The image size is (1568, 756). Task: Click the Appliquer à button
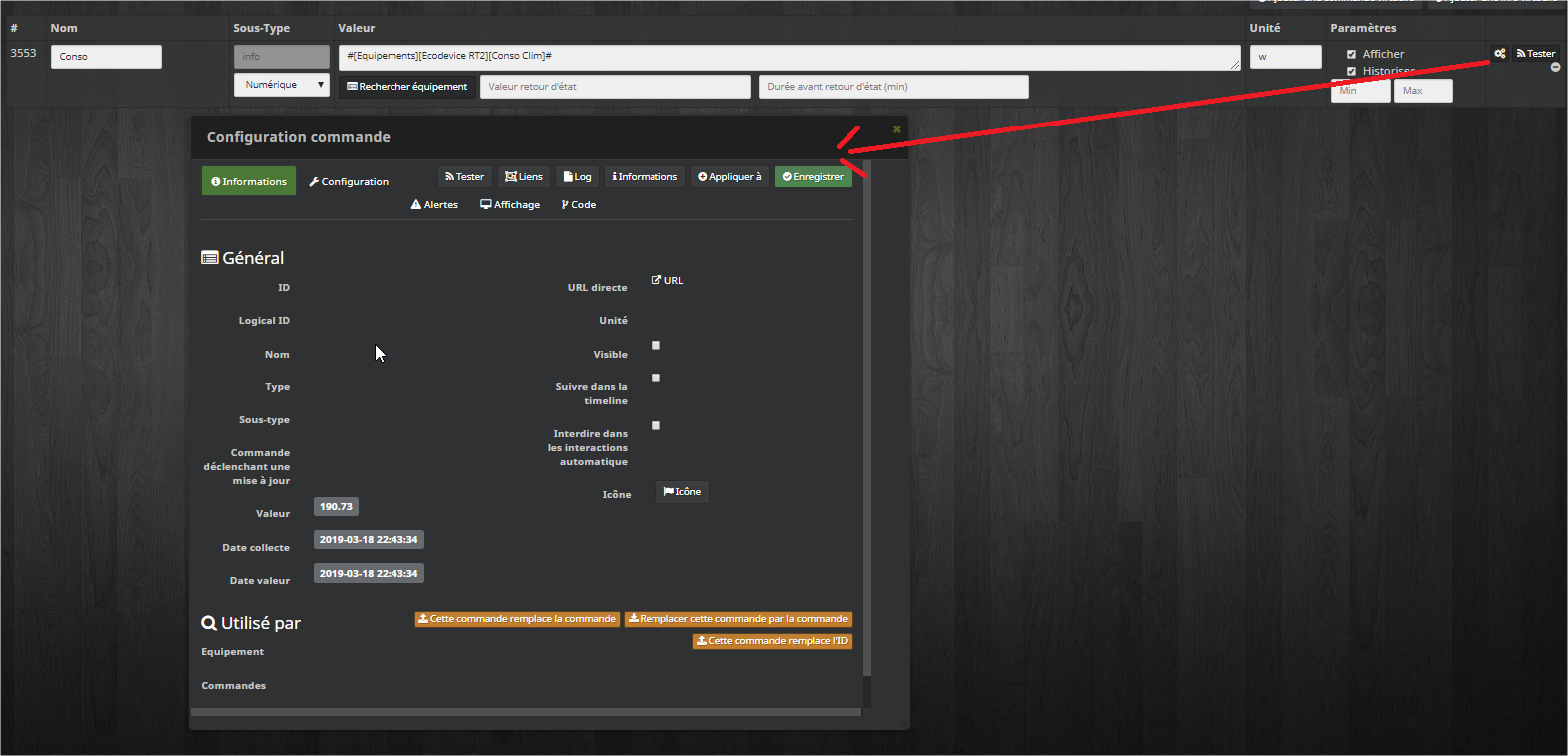point(730,177)
